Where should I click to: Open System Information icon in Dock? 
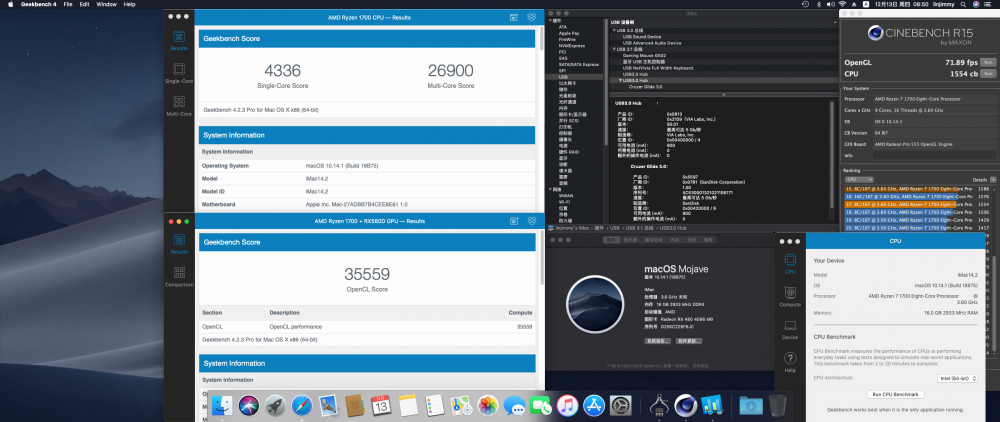(658, 404)
